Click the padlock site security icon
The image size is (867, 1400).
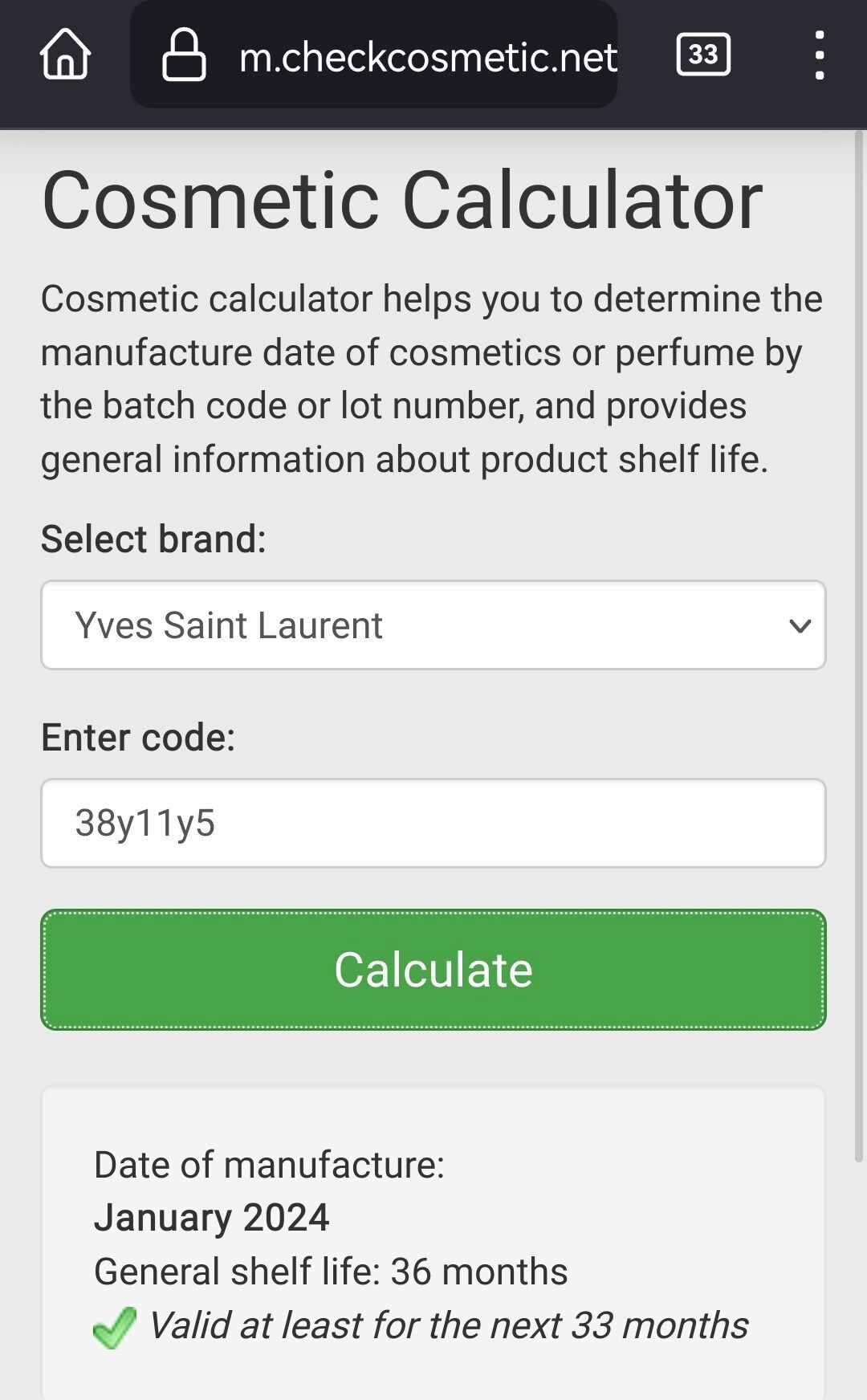(184, 55)
